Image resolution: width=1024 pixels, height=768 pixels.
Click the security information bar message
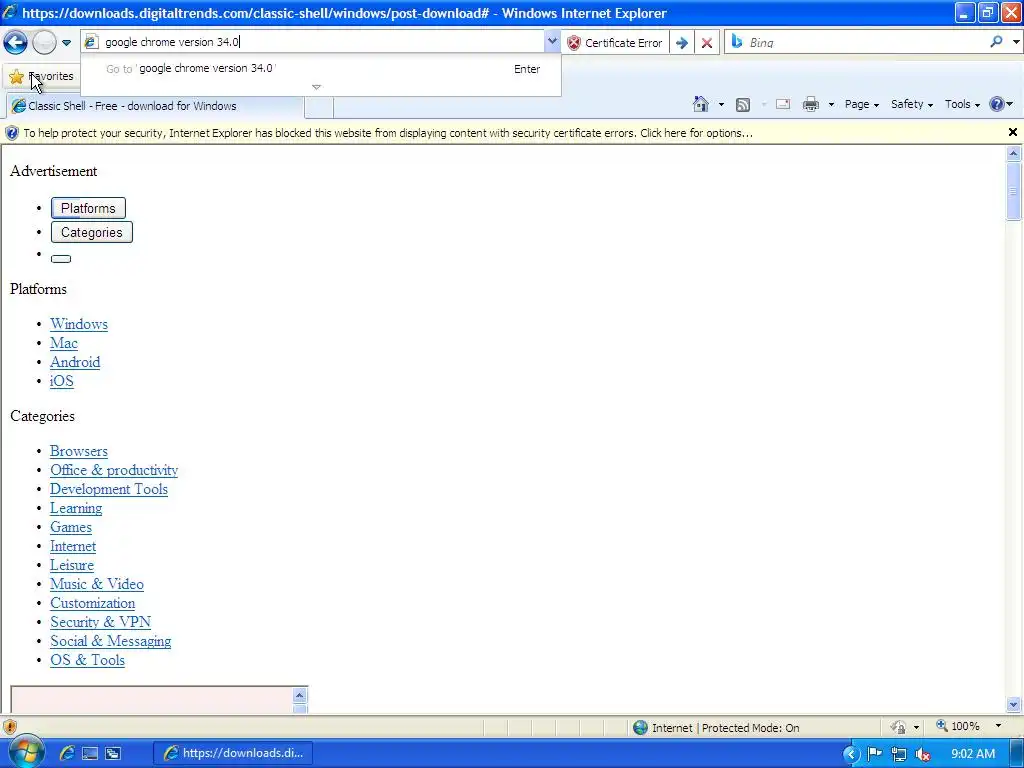pos(388,133)
